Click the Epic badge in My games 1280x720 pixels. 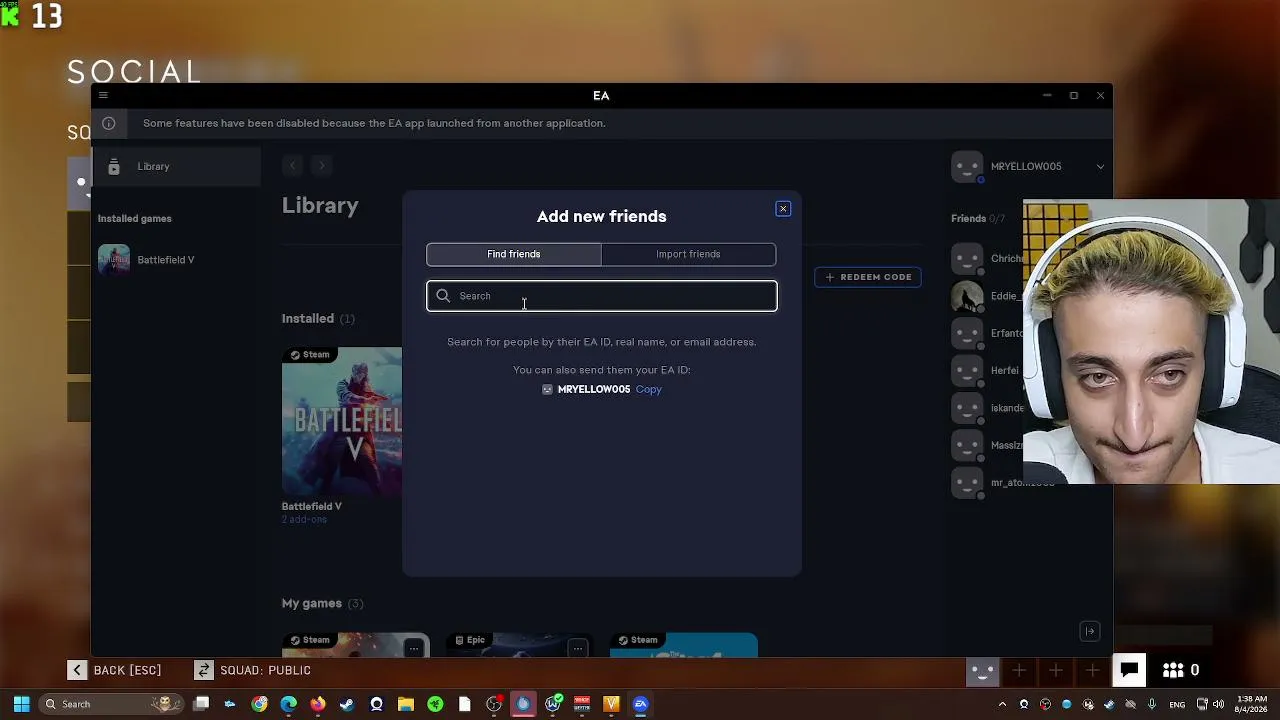pyautogui.click(x=470, y=640)
